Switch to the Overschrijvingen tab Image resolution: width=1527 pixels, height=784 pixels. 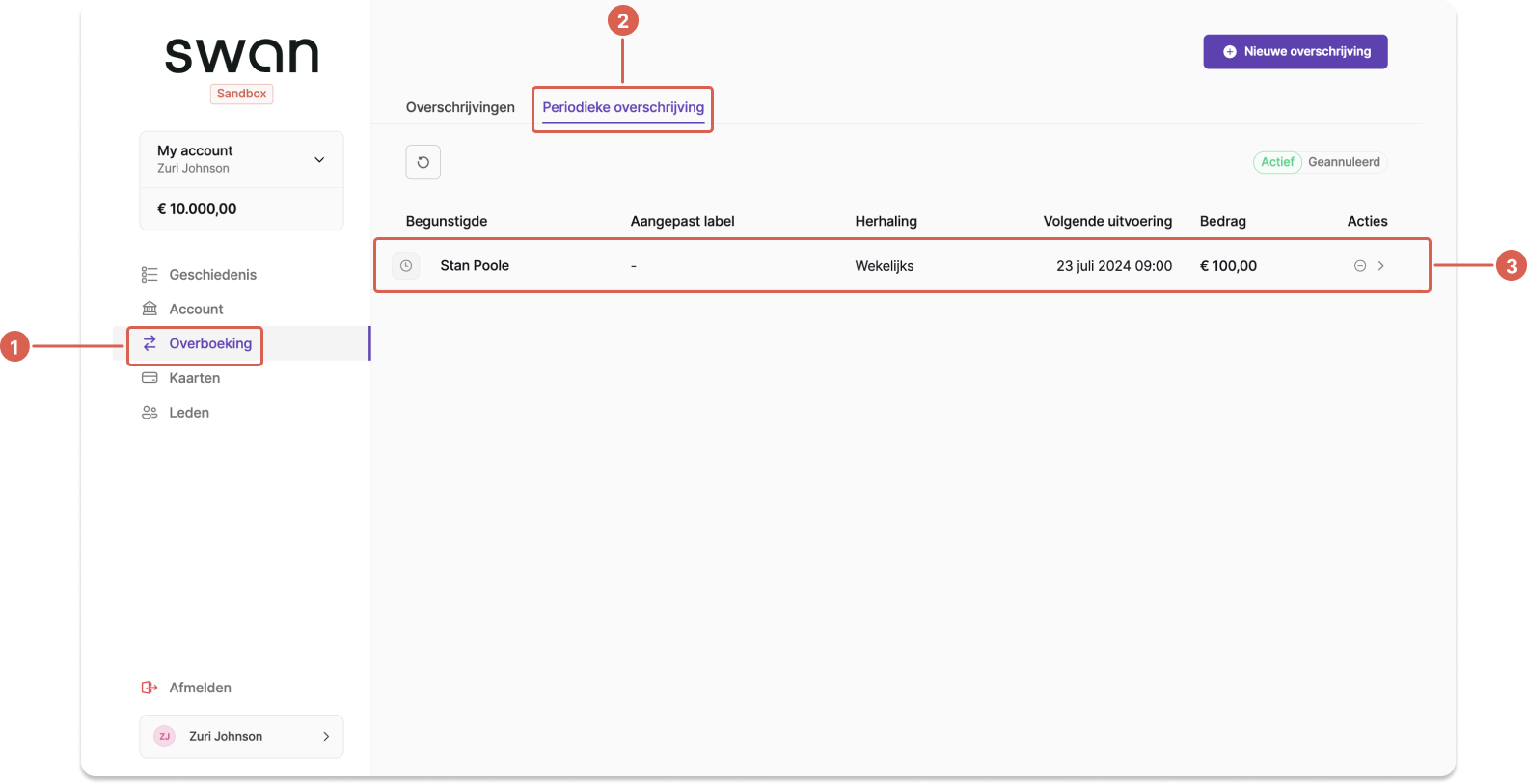[460, 107]
